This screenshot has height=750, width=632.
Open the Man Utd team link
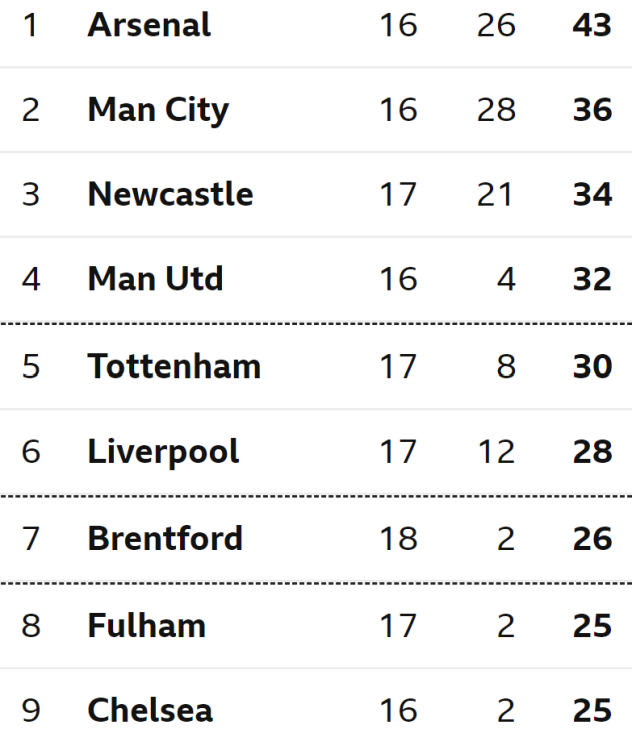point(155,279)
